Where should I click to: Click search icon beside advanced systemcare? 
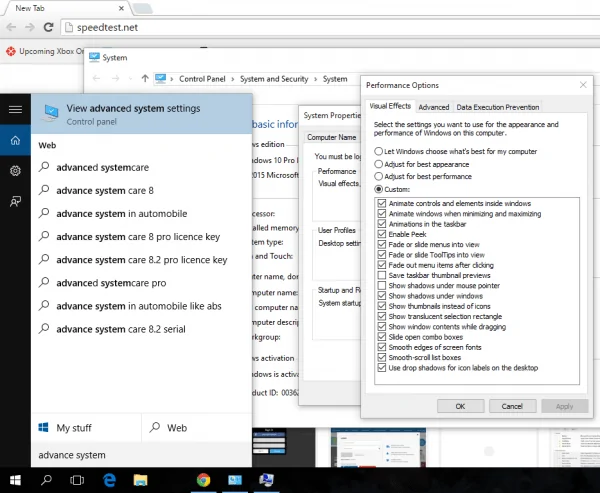(x=44, y=167)
